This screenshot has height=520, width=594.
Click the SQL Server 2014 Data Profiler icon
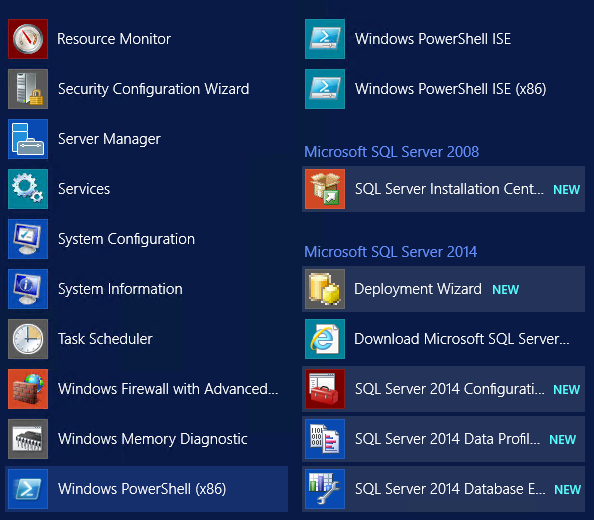click(x=325, y=439)
